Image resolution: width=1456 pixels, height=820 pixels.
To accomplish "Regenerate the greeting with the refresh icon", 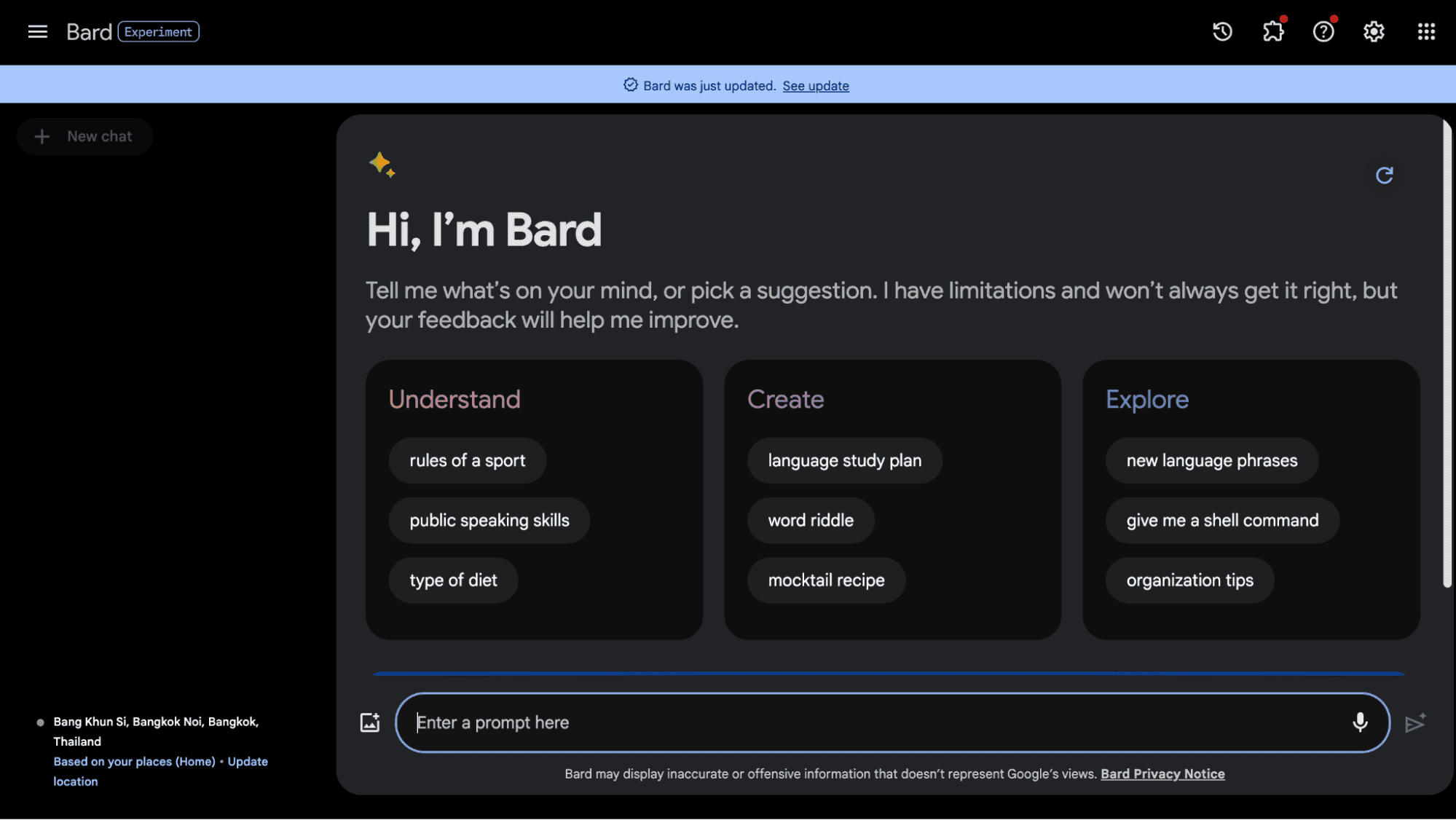I will 1385,176.
